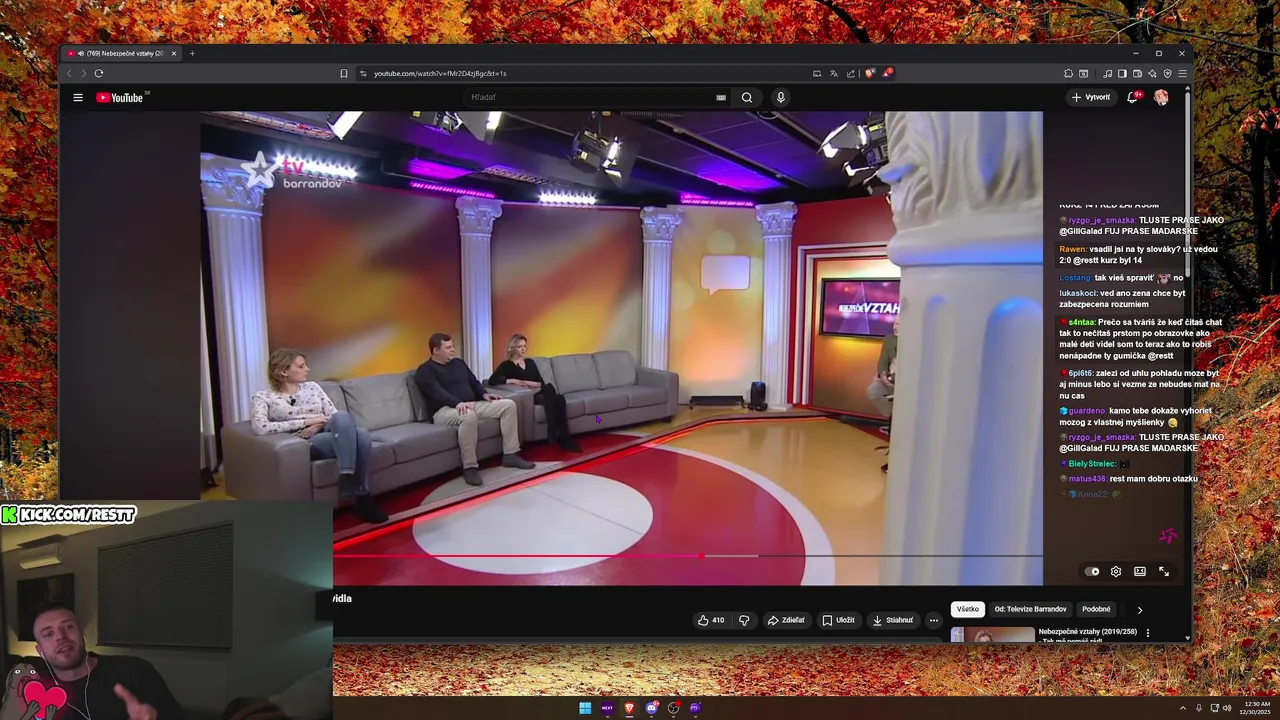Screen dimensions: 1280x720
Task: Open the translate page icon in the address bar
Action: click(834, 73)
